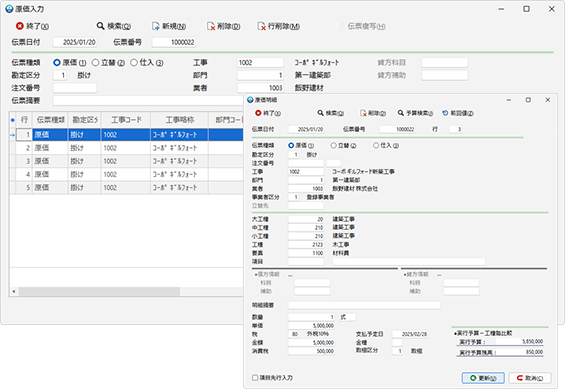Click 中工種 field showing 210
Image resolution: width=565 pixels, height=389 pixels.
click(306, 228)
